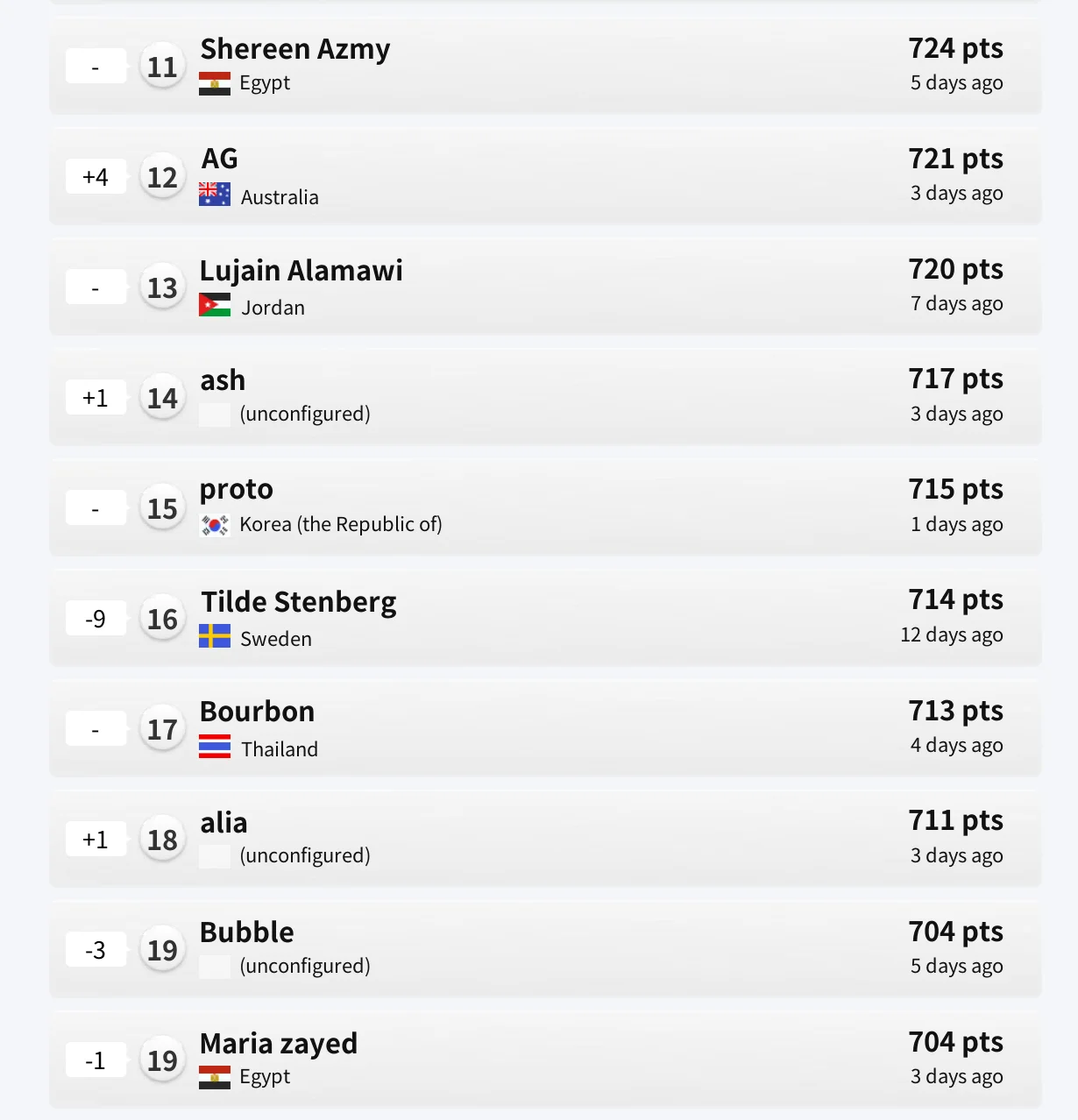Screen dimensions: 1078x1120
Task: Click the blank flag placeholder under ash
Action: pyautogui.click(x=215, y=415)
